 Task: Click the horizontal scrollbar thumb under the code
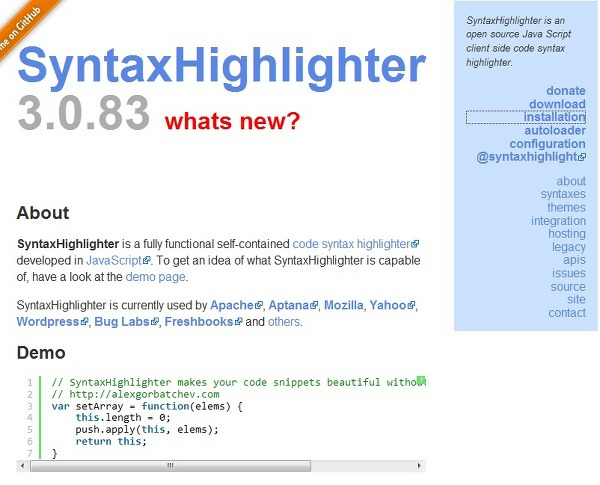170,466
